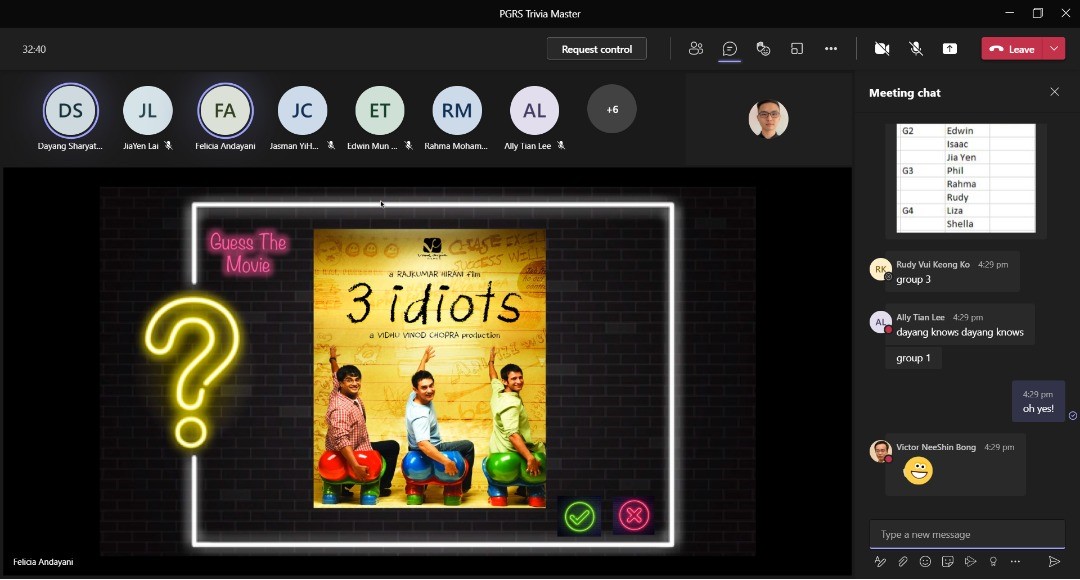Send the chat message
This screenshot has width=1080, height=580.
click(x=1054, y=561)
